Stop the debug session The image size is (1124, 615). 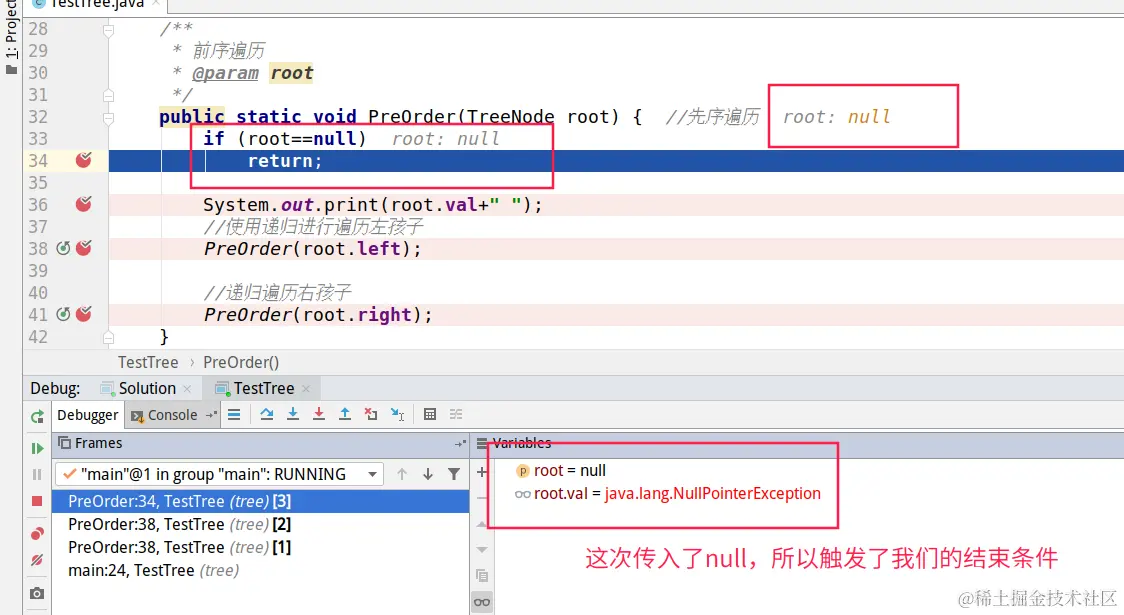coord(37,501)
